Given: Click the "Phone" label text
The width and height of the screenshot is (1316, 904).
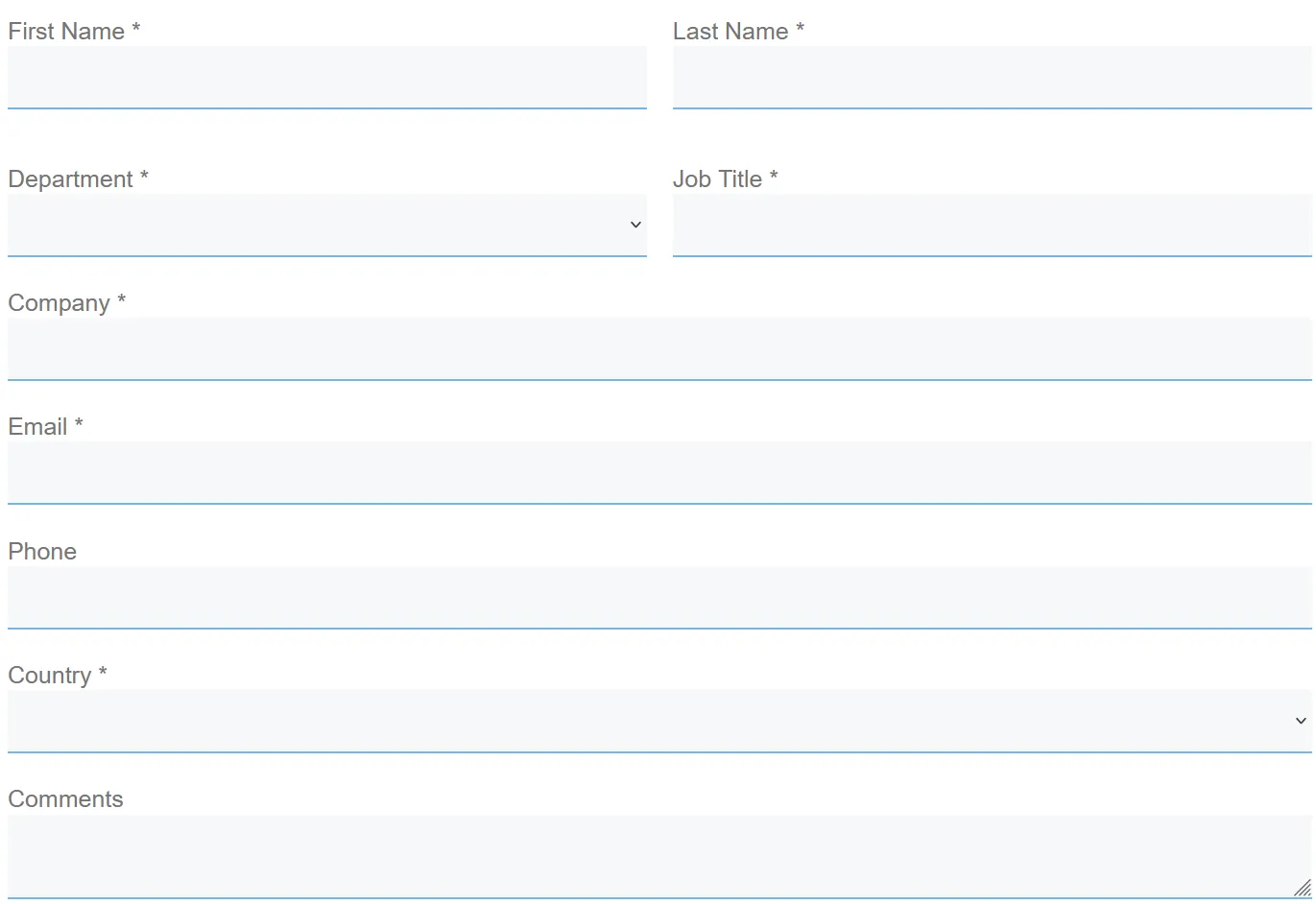Looking at the screenshot, I should pyautogui.click(x=42, y=552).
